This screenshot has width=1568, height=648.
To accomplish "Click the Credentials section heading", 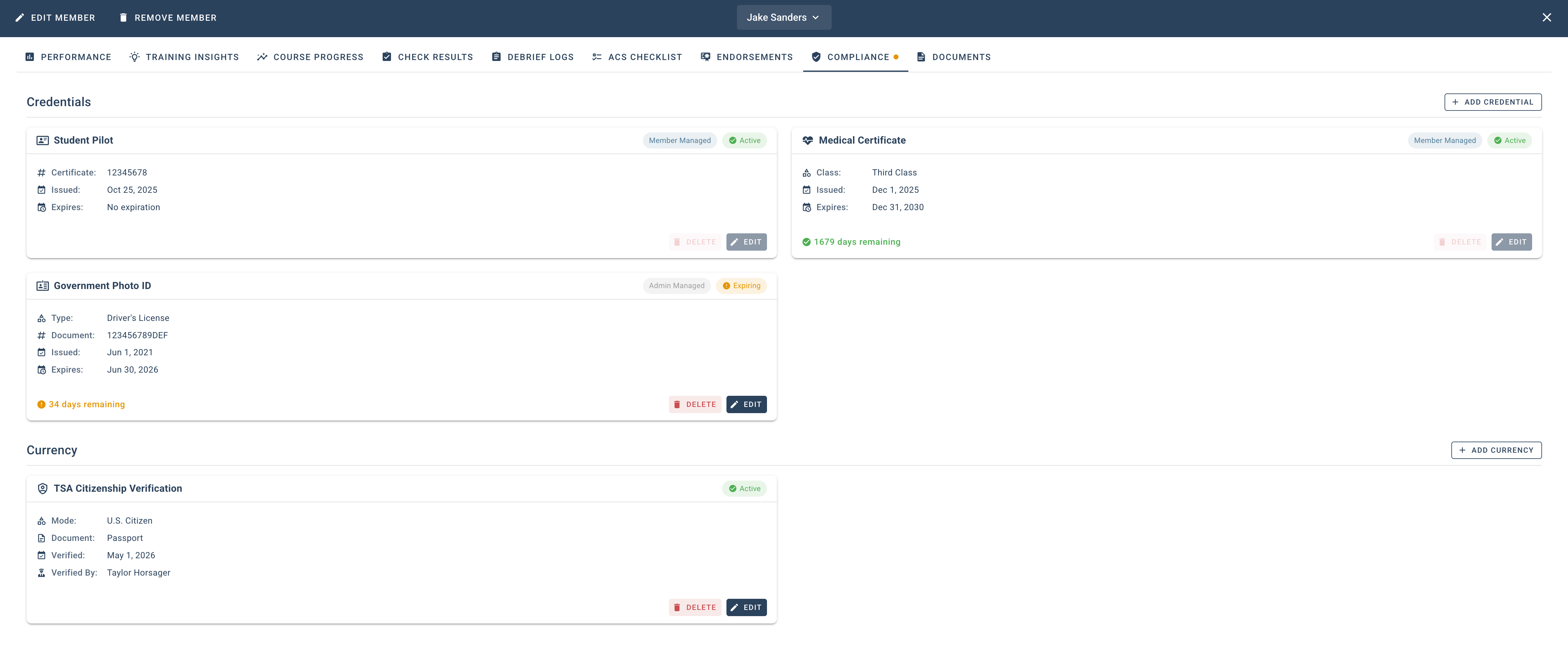I will coord(58,102).
